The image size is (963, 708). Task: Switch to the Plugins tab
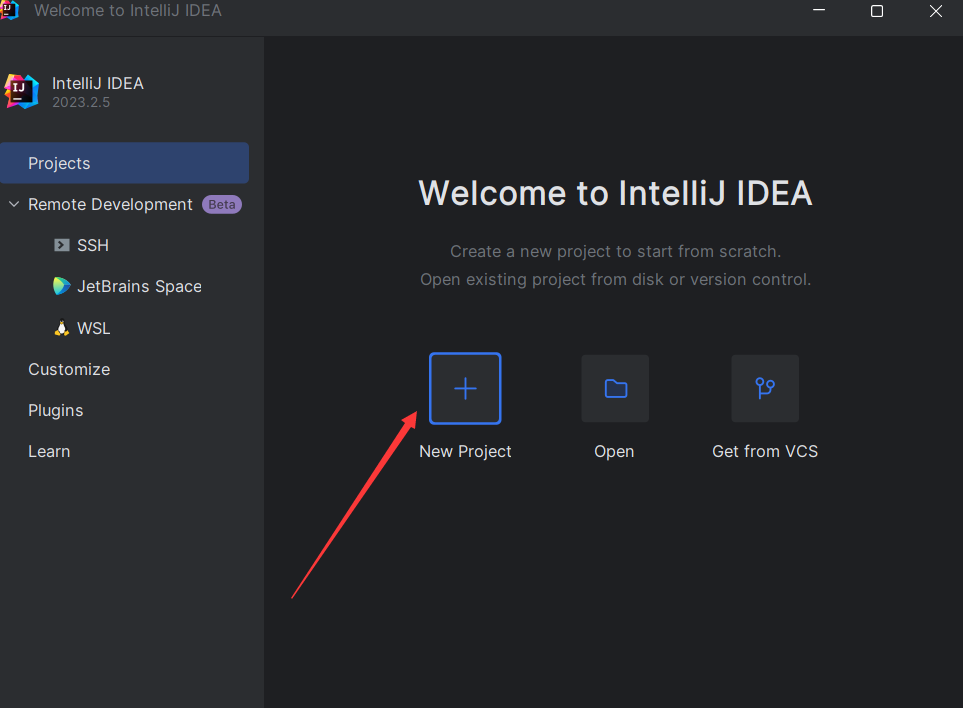(56, 411)
